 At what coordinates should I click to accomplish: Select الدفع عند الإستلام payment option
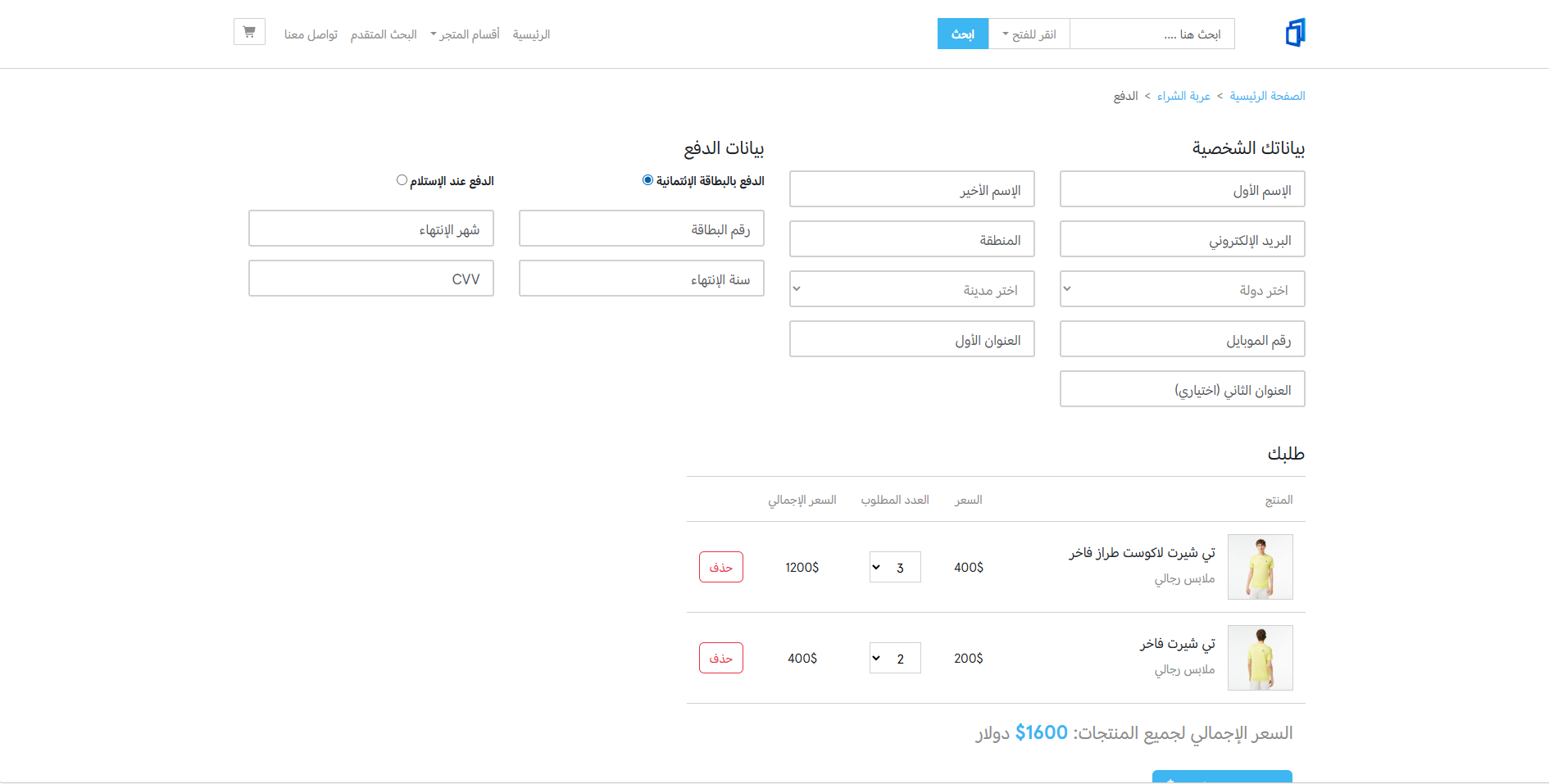pos(402,179)
